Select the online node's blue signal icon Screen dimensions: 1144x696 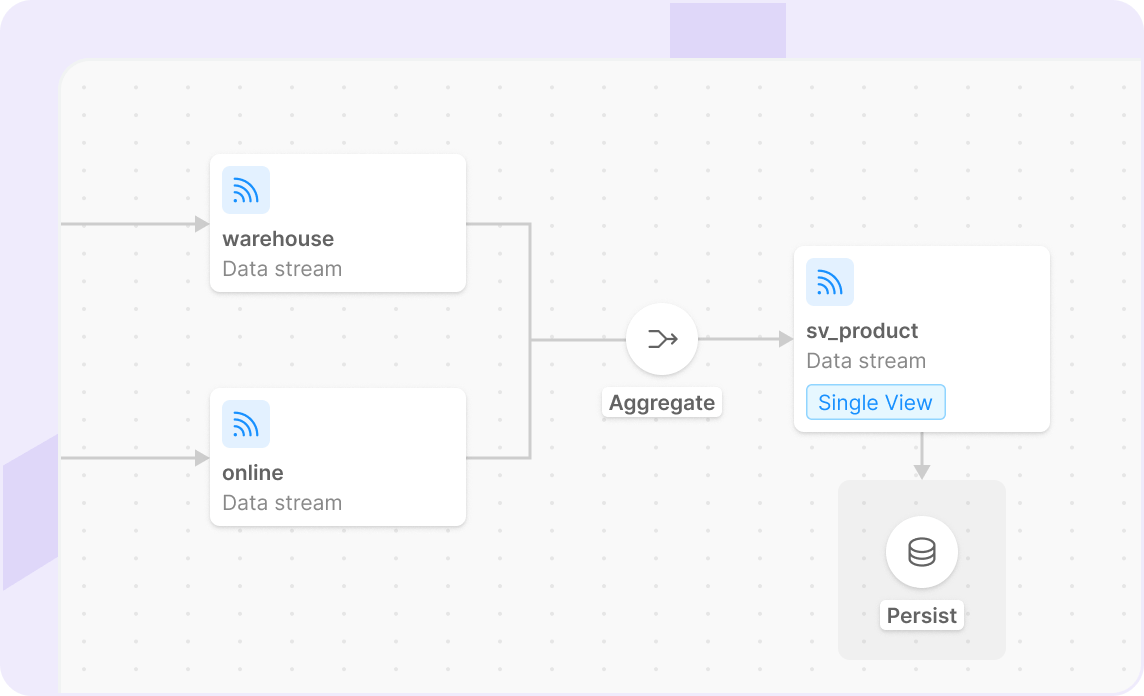245,424
